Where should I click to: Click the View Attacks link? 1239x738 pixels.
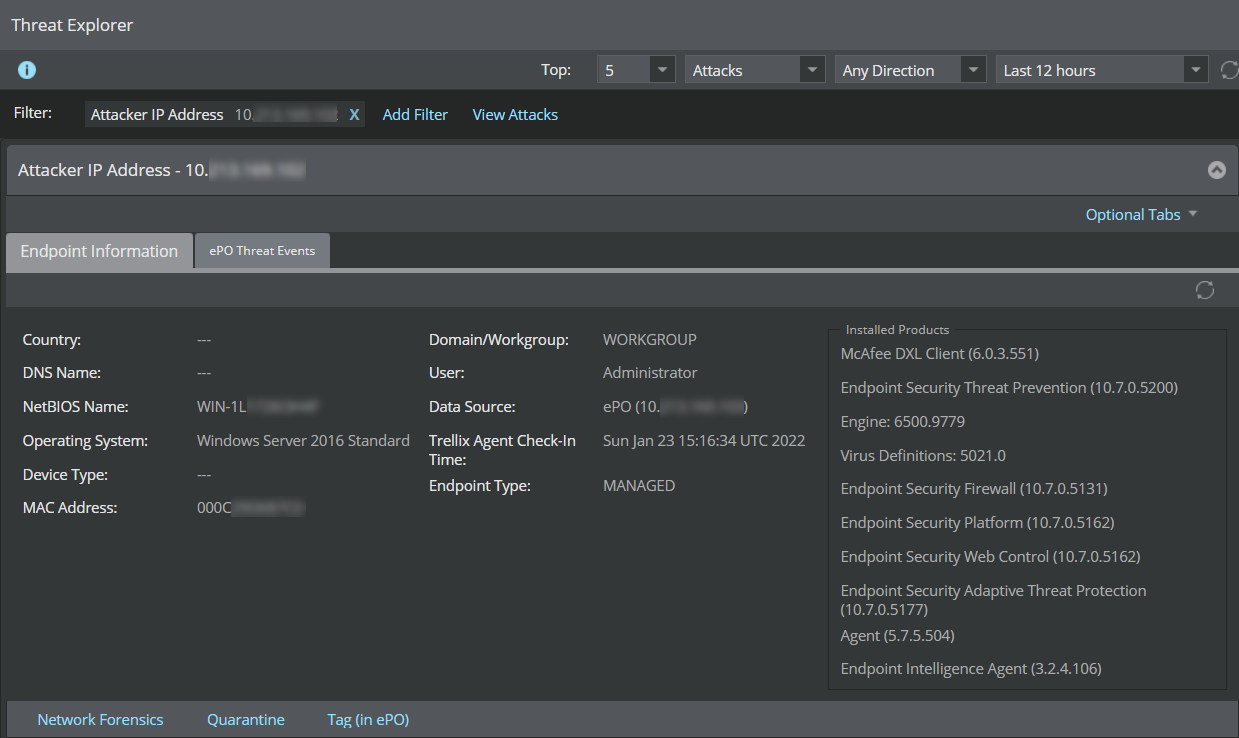(x=515, y=115)
